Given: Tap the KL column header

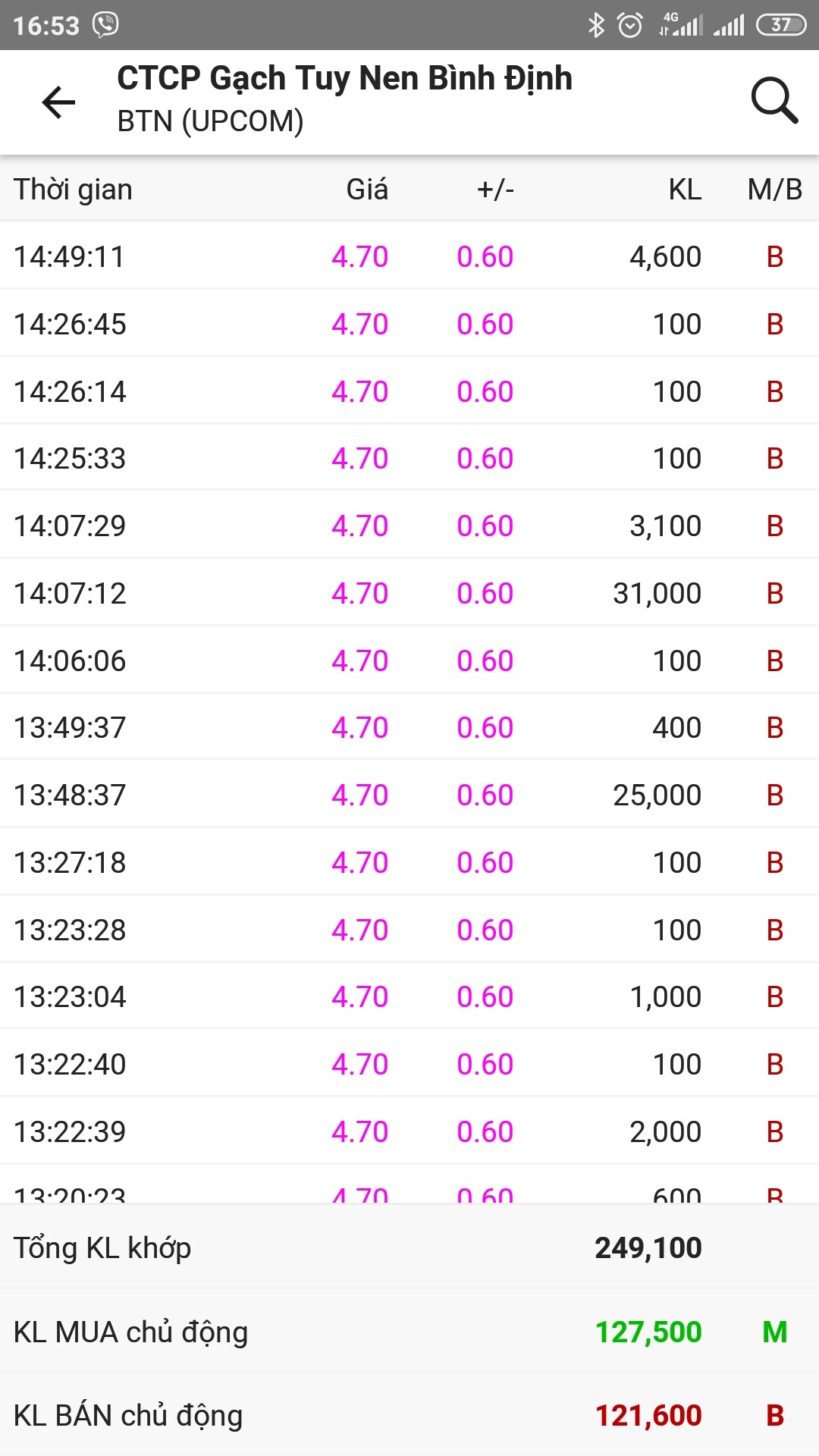Looking at the screenshot, I should [685, 190].
